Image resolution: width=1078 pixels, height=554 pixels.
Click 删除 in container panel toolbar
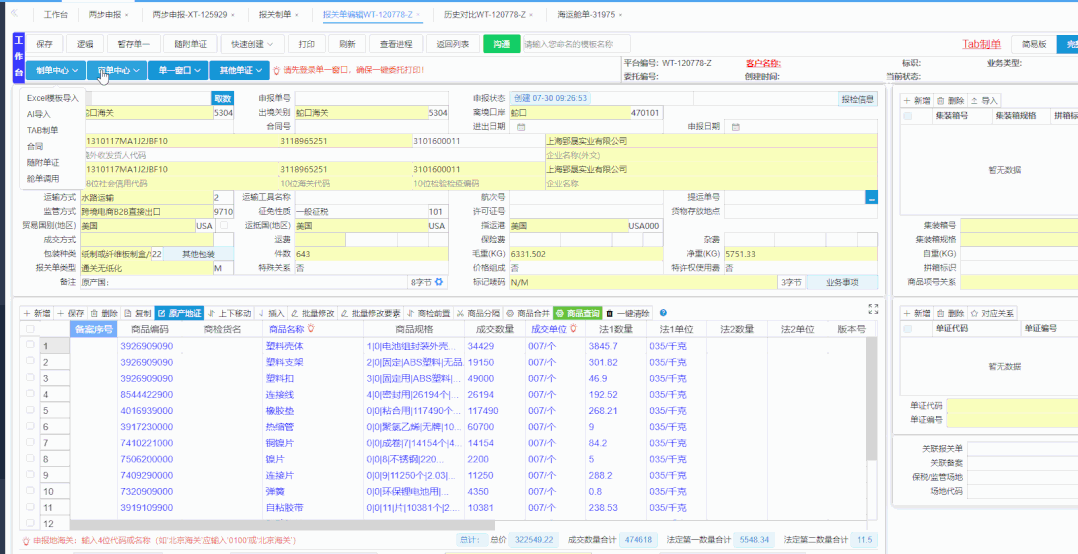(950, 100)
